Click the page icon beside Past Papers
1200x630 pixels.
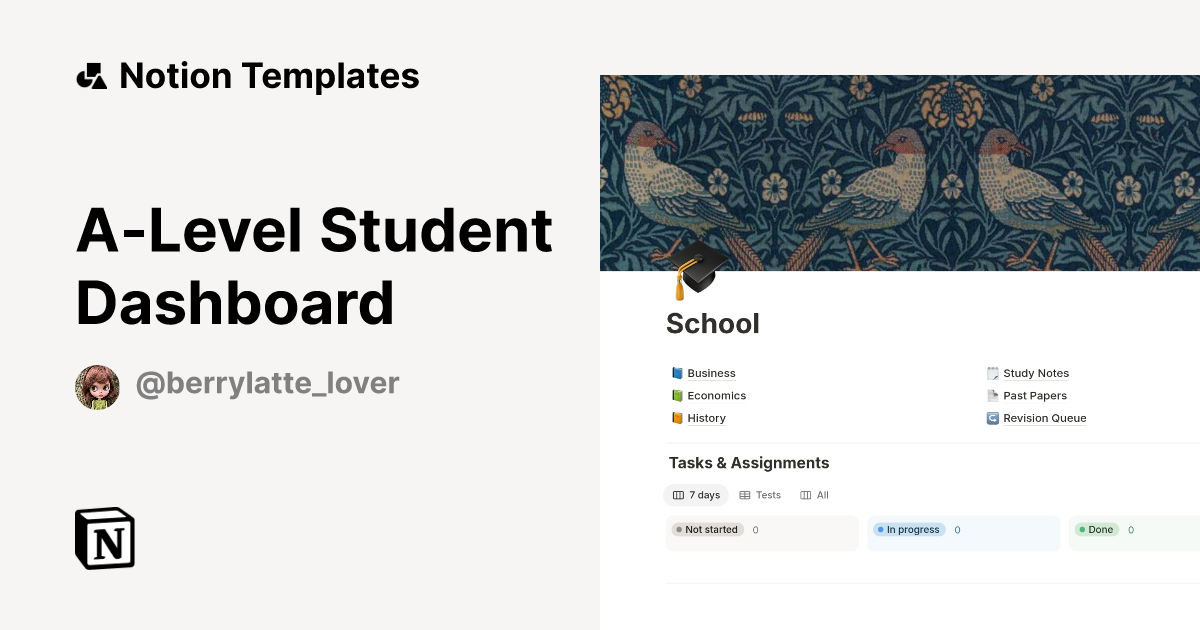pyautogui.click(x=993, y=396)
